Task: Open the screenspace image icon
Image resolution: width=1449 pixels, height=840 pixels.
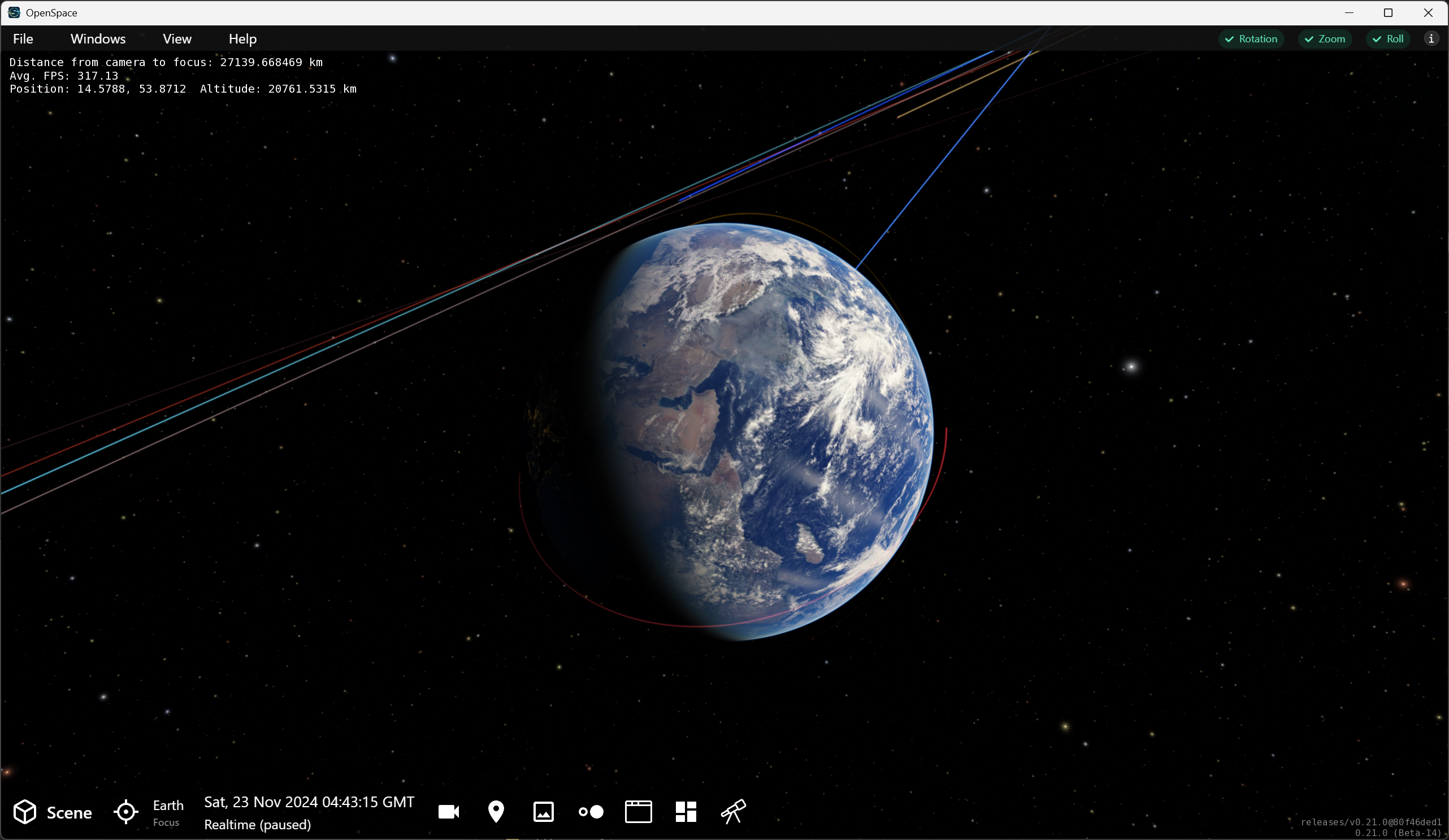Action: (544, 812)
